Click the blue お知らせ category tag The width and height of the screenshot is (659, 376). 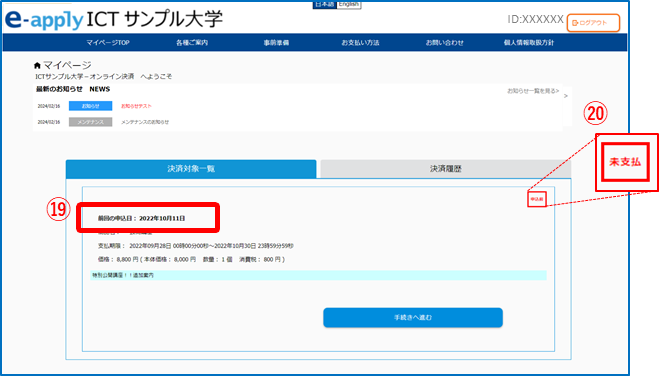[x=90, y=106]
